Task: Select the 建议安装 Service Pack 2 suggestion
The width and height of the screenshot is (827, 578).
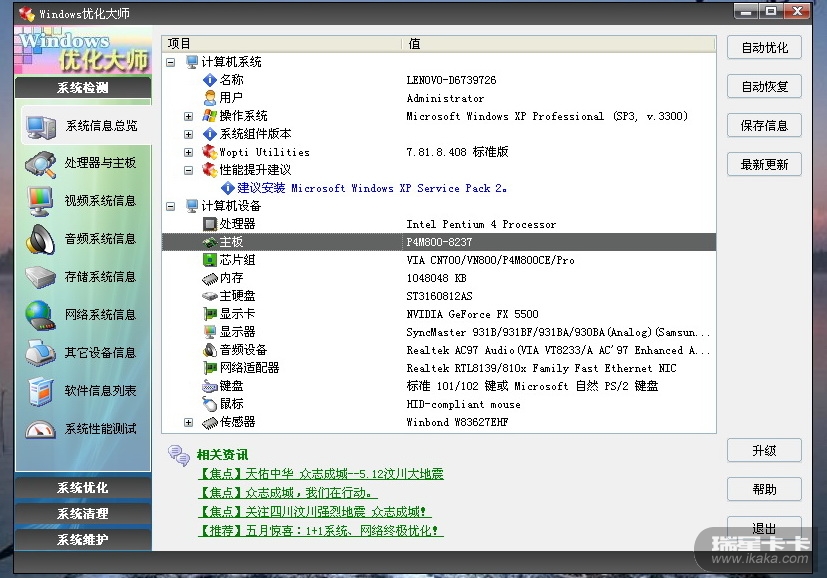Action: tap(372, 188)
